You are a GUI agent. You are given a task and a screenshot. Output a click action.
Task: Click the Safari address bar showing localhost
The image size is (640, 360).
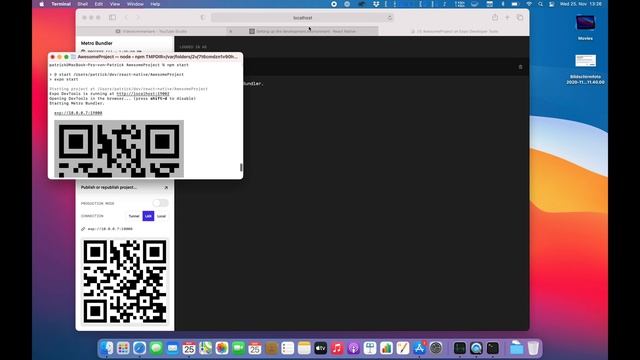pyautogui.click(x=302, y=18)
